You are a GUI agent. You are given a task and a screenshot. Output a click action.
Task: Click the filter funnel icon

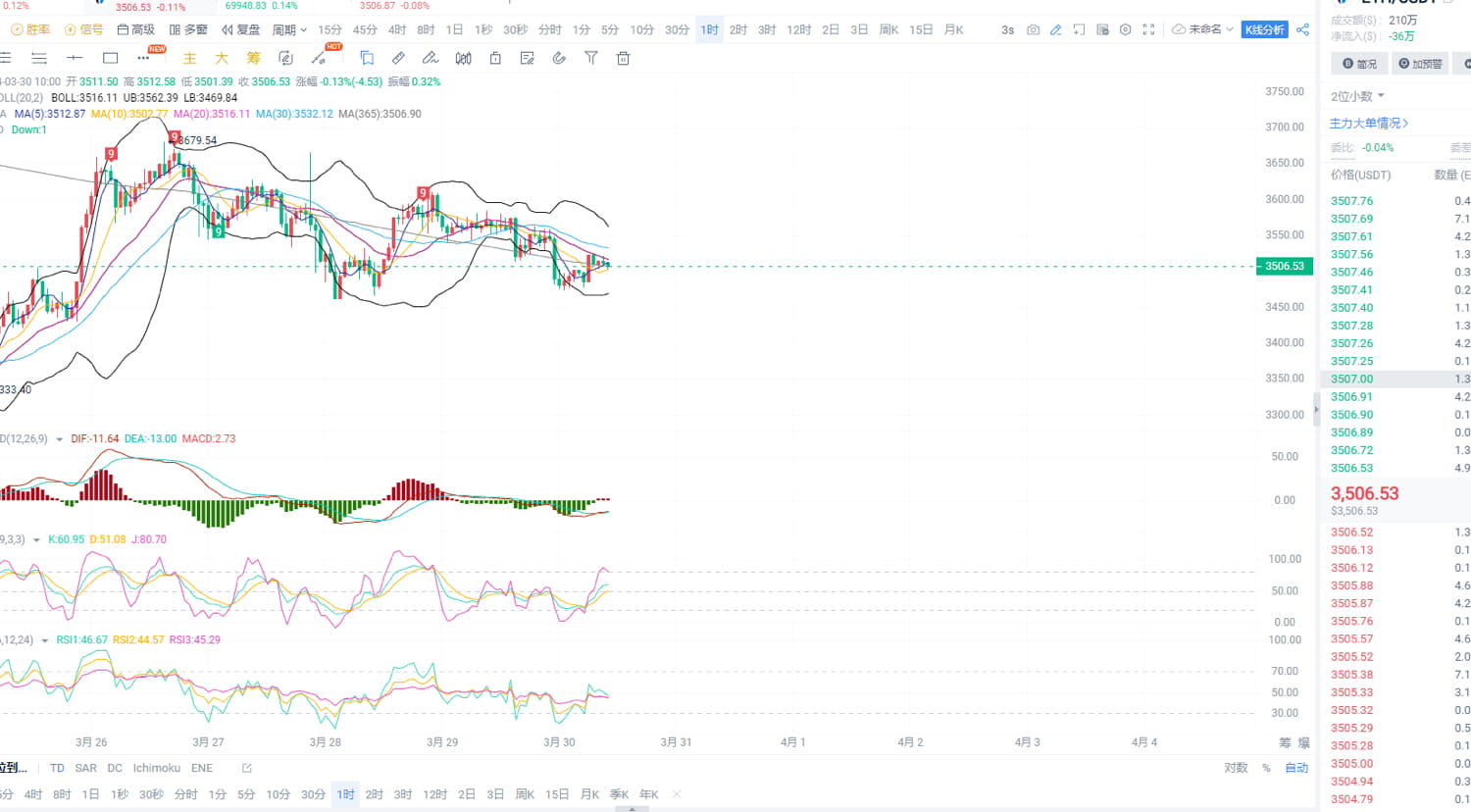[590, 58]
